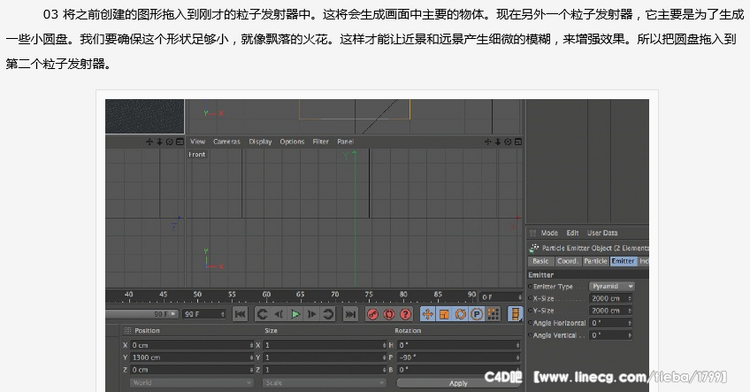Open the Display viewport menu
This screenshot has width=750, height=392.
click(260, 142)
